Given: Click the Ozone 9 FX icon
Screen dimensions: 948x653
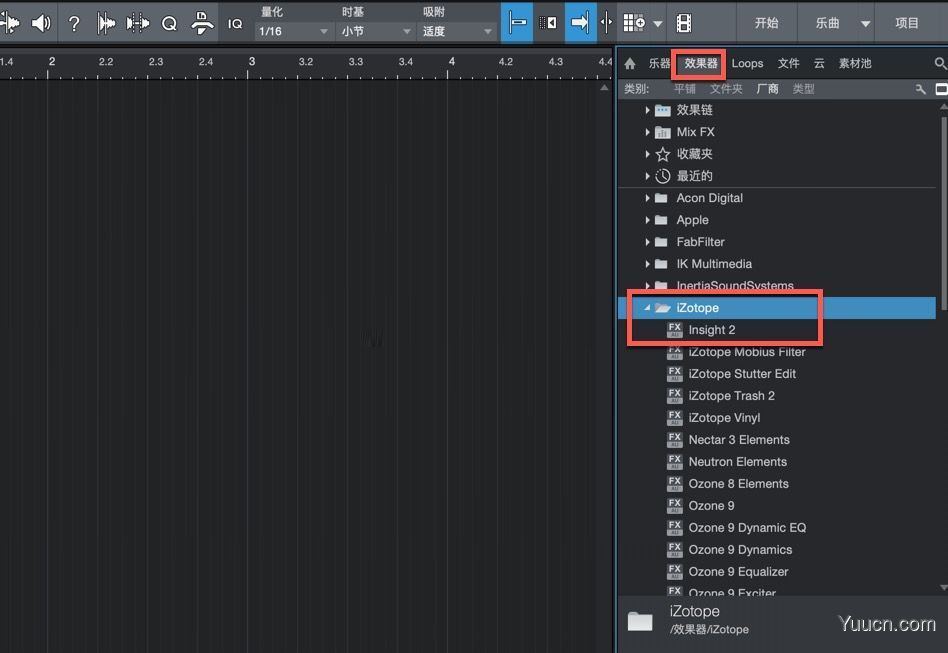Looking at the screenshot, I should point(675,505).
